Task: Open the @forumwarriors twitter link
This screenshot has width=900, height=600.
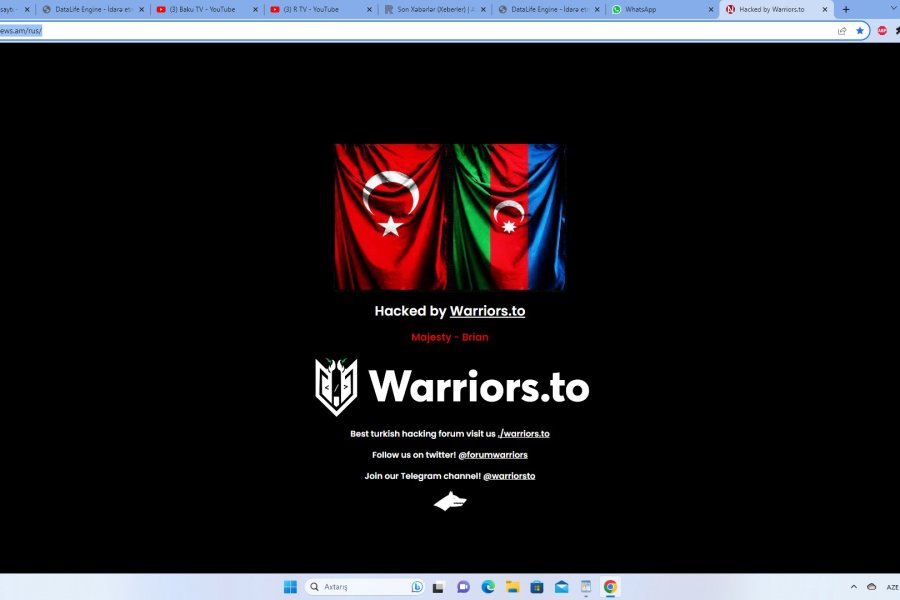Action: pyautogui.click(x=493, y=455)
